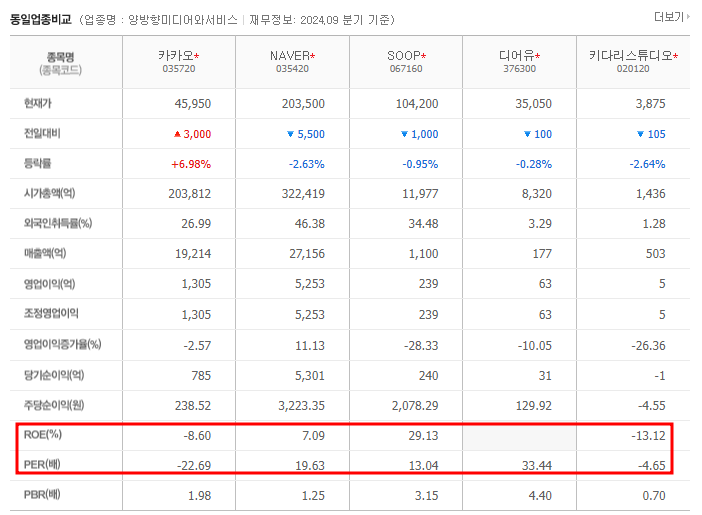Image resolution: width=702 pixels, height=515 pixels.
Task: Click 디어유 current price 35,050
Action: pyautogui.click(x=533, y=104)
